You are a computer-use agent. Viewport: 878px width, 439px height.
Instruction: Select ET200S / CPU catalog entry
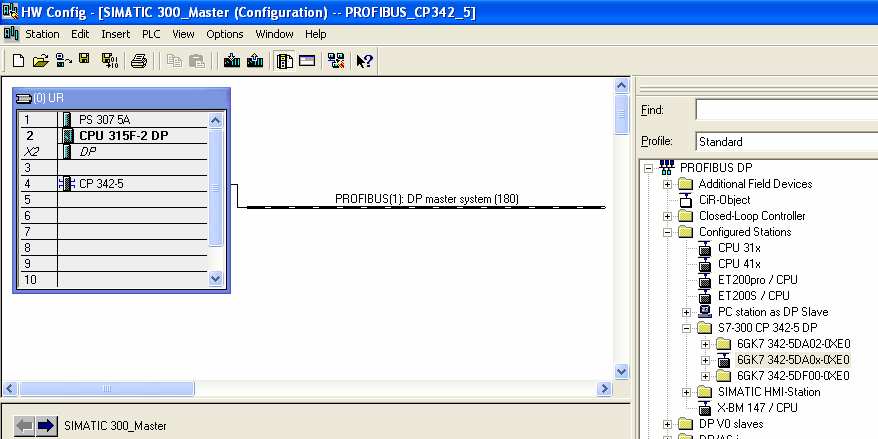[x=754, y=296]
